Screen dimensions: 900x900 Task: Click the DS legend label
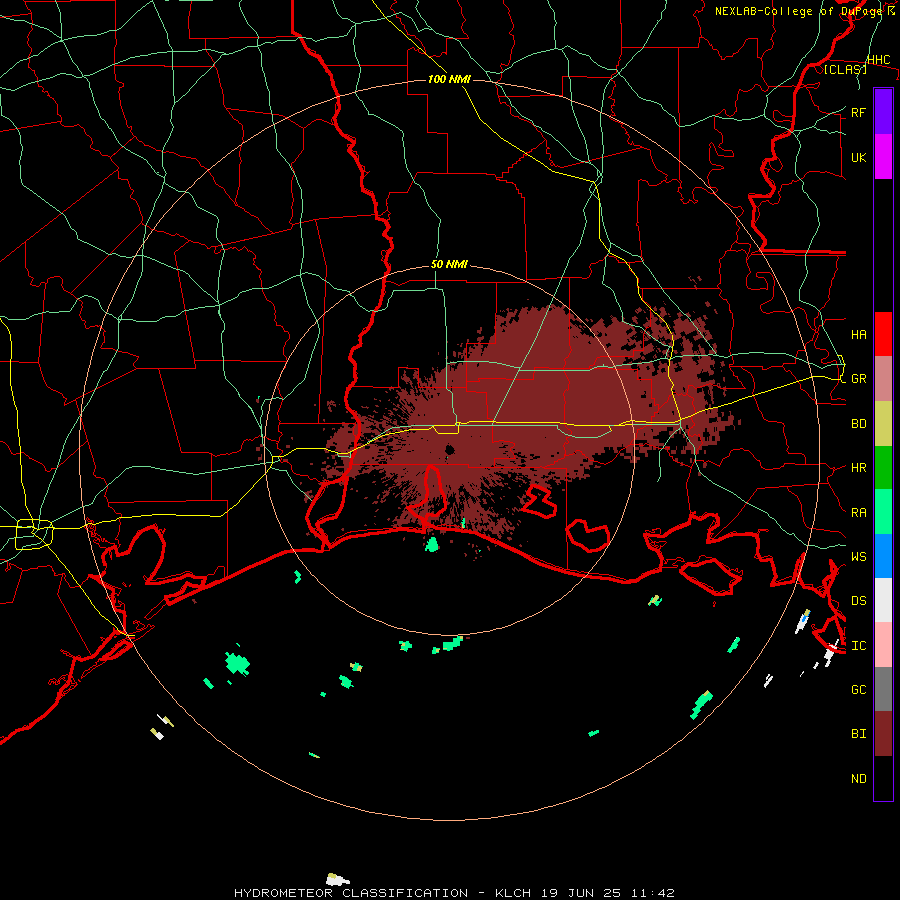[x=858, y=600]
